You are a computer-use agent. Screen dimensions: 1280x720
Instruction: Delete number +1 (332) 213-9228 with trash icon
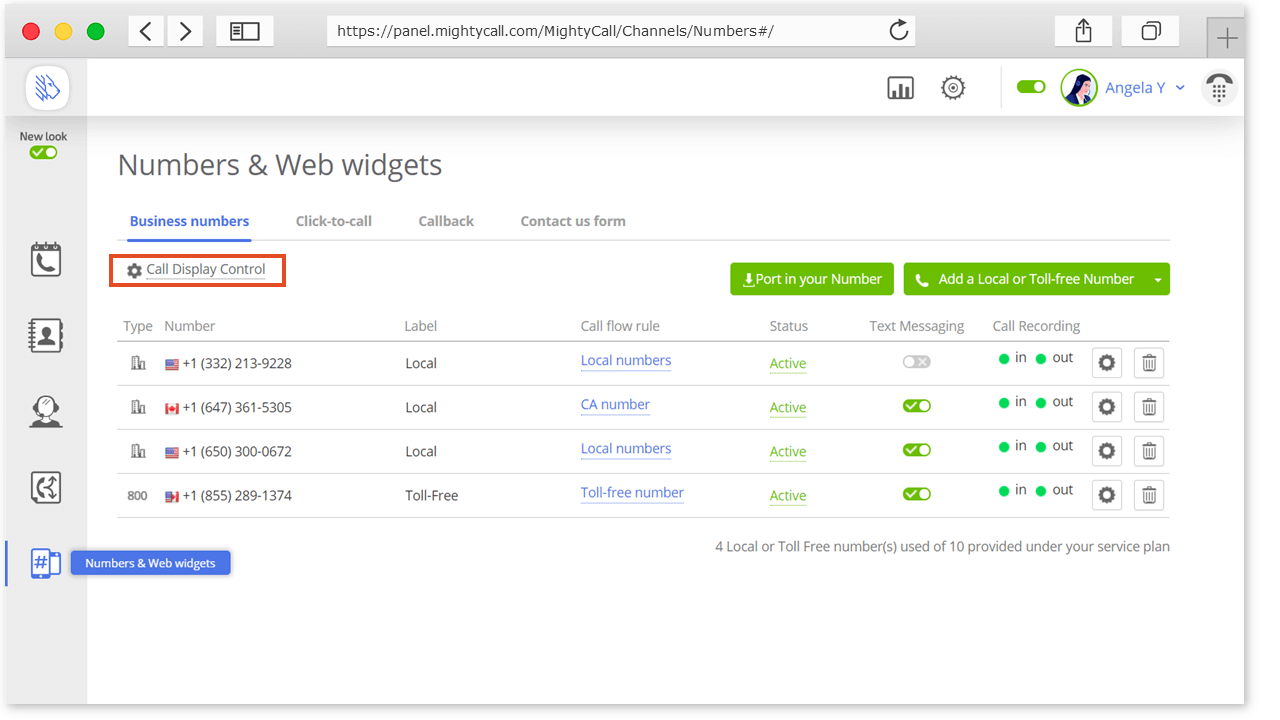1149,363
